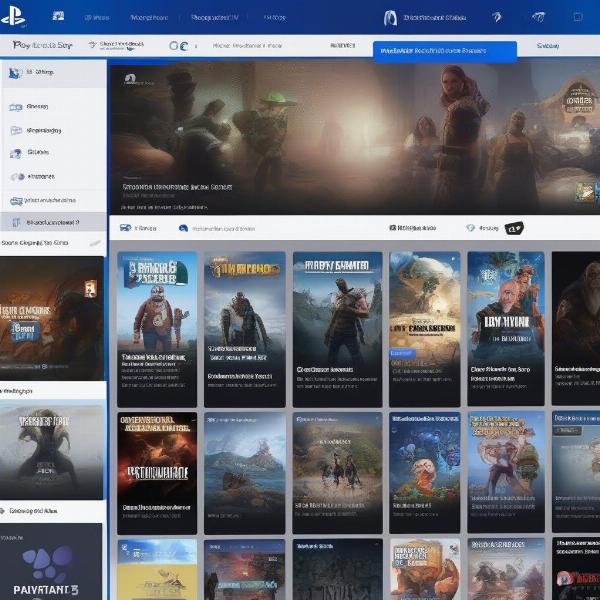The width and height of the screenshot is (600, 600).
Task: Open the game card with horse riders
Action: (338, 473)
